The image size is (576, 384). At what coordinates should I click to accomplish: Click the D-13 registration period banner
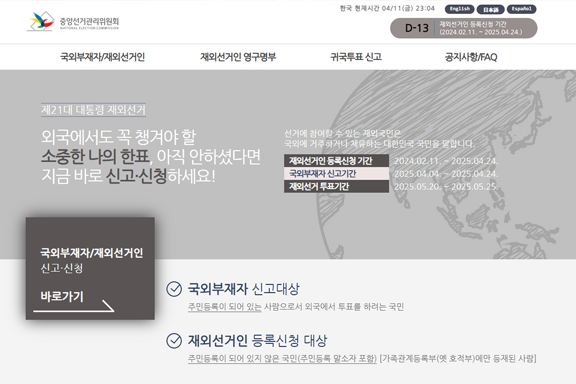(464, 28)
